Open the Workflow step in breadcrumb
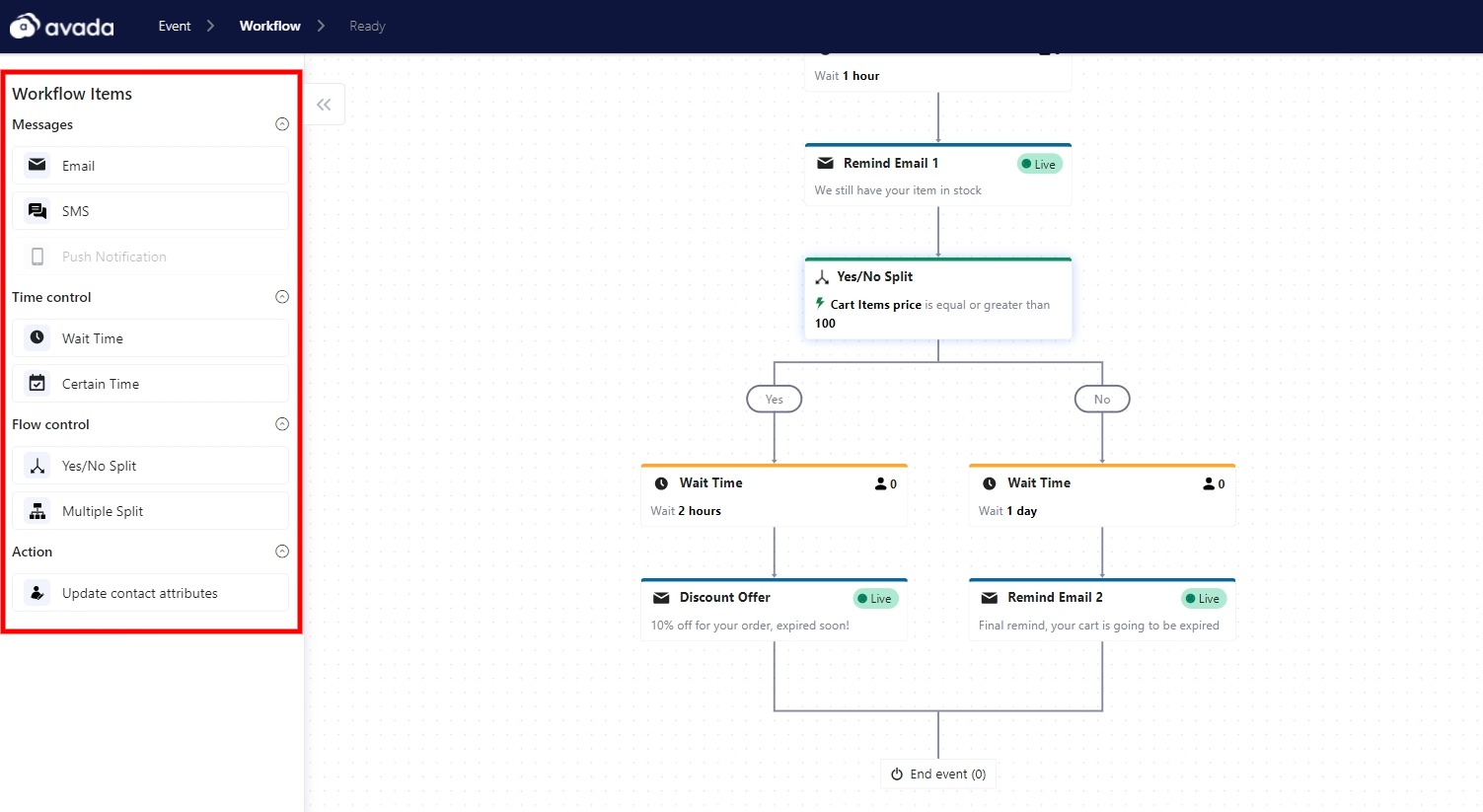The width and height of the screenshot is (1483, 812). pos(269,27)
